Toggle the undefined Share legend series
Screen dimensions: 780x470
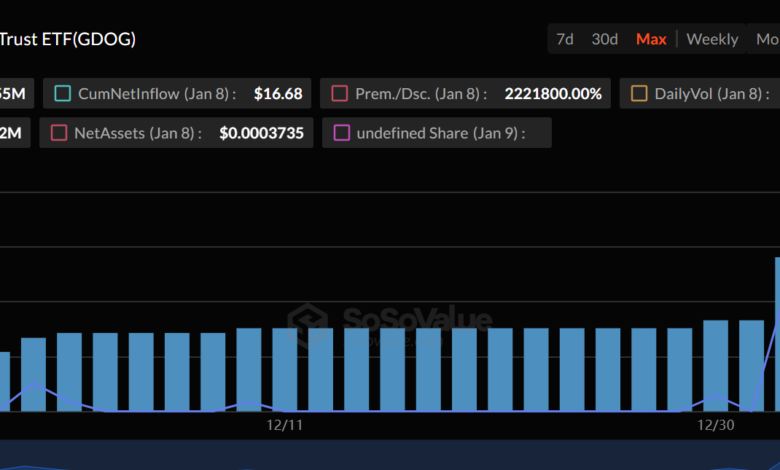[341, 133]
